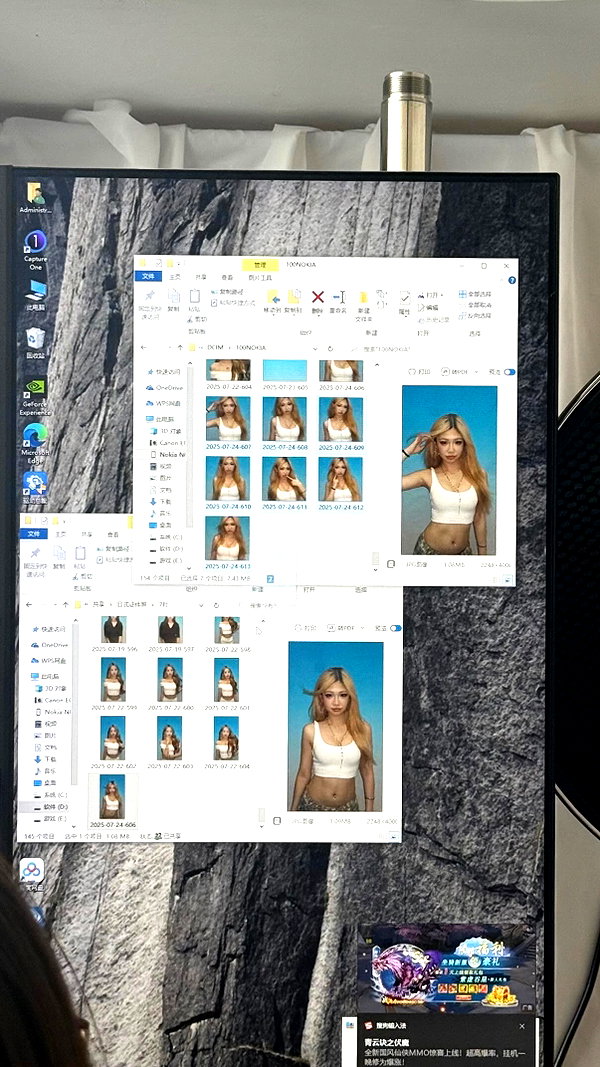Image resolution: width=600 pixels, height=1067 pixels.
Task: Switch to the 文件 tab in 100NOKIA window
Action: [x=148, y=276]
